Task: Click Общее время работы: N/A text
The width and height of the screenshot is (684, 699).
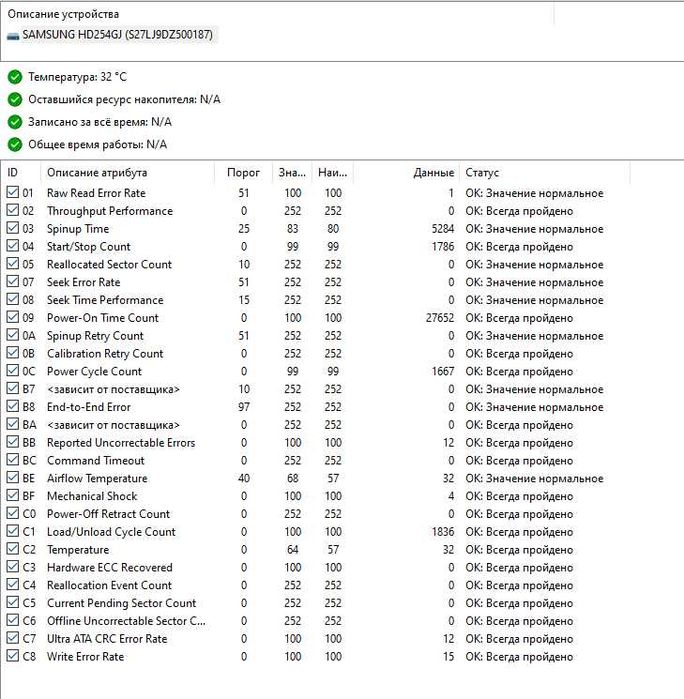Action: click(98, 144)
